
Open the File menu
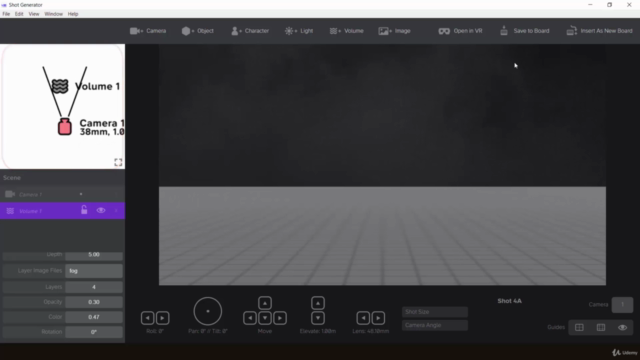pyautogui.click(x=6, y=14)
